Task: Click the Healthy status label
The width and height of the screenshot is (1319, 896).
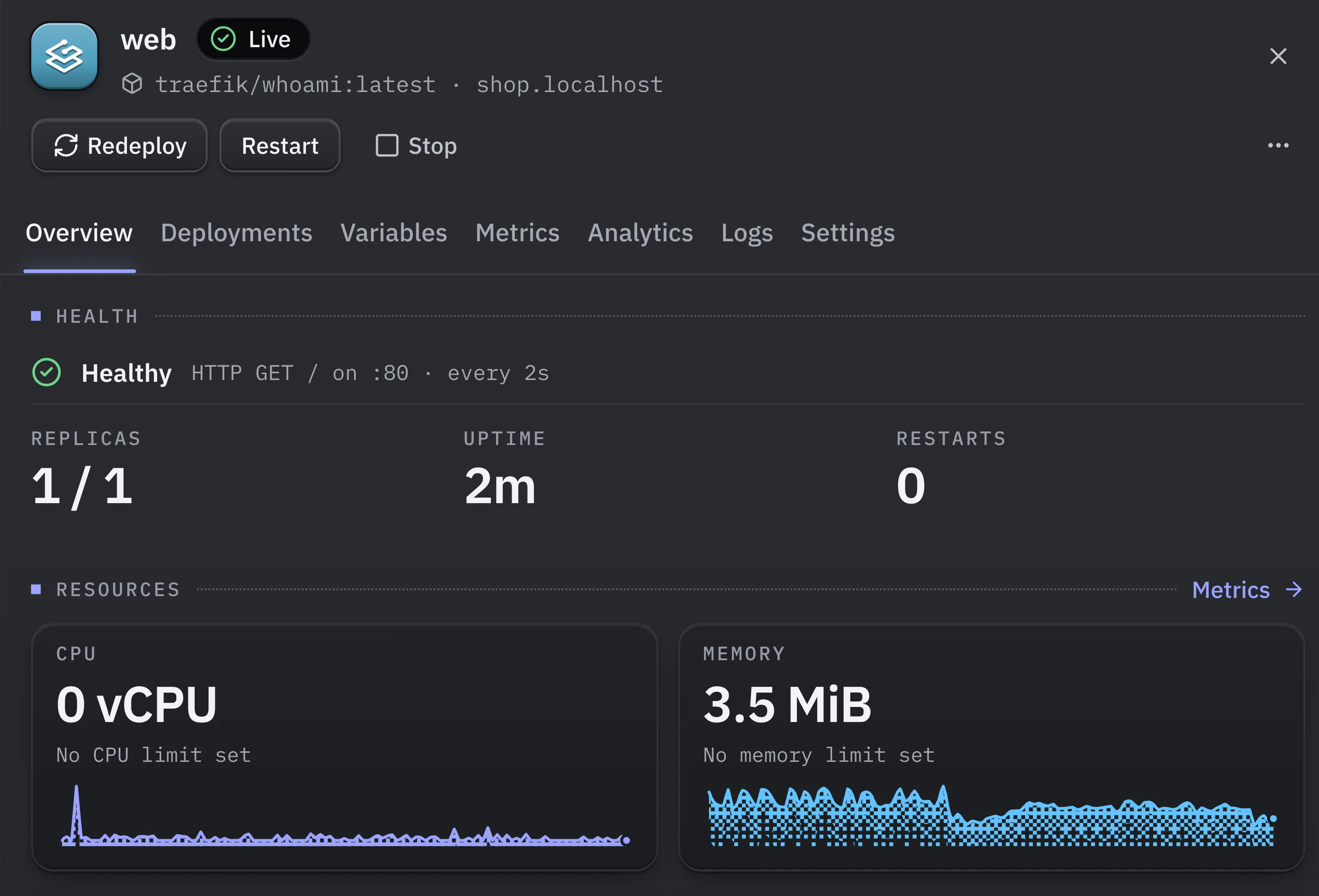Action: (126, 374)
